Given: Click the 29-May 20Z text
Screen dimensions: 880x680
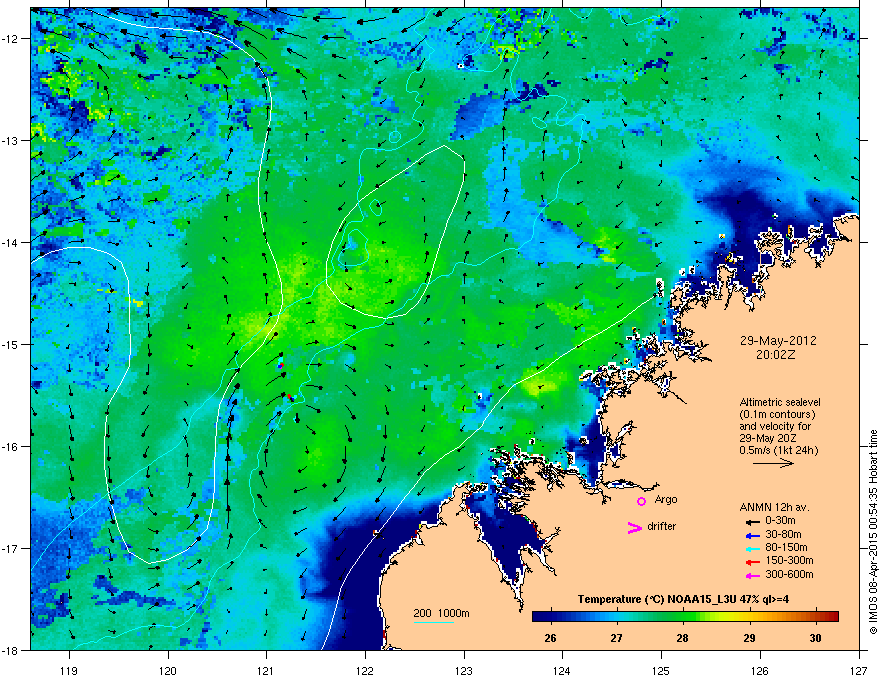Looking at the screenshot, I should [x=767, y=438].
